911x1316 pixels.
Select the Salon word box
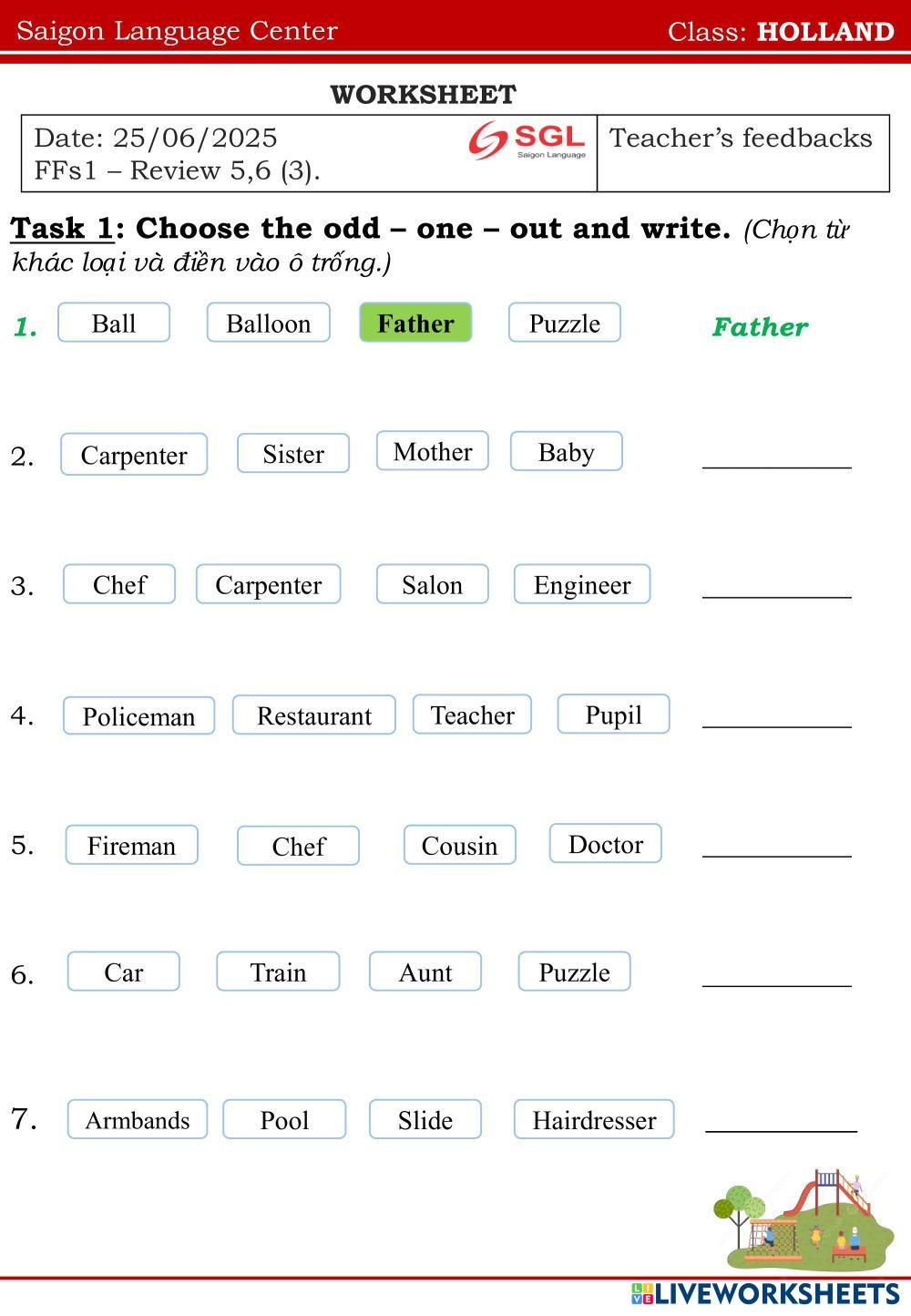click(x=432, y=584)
